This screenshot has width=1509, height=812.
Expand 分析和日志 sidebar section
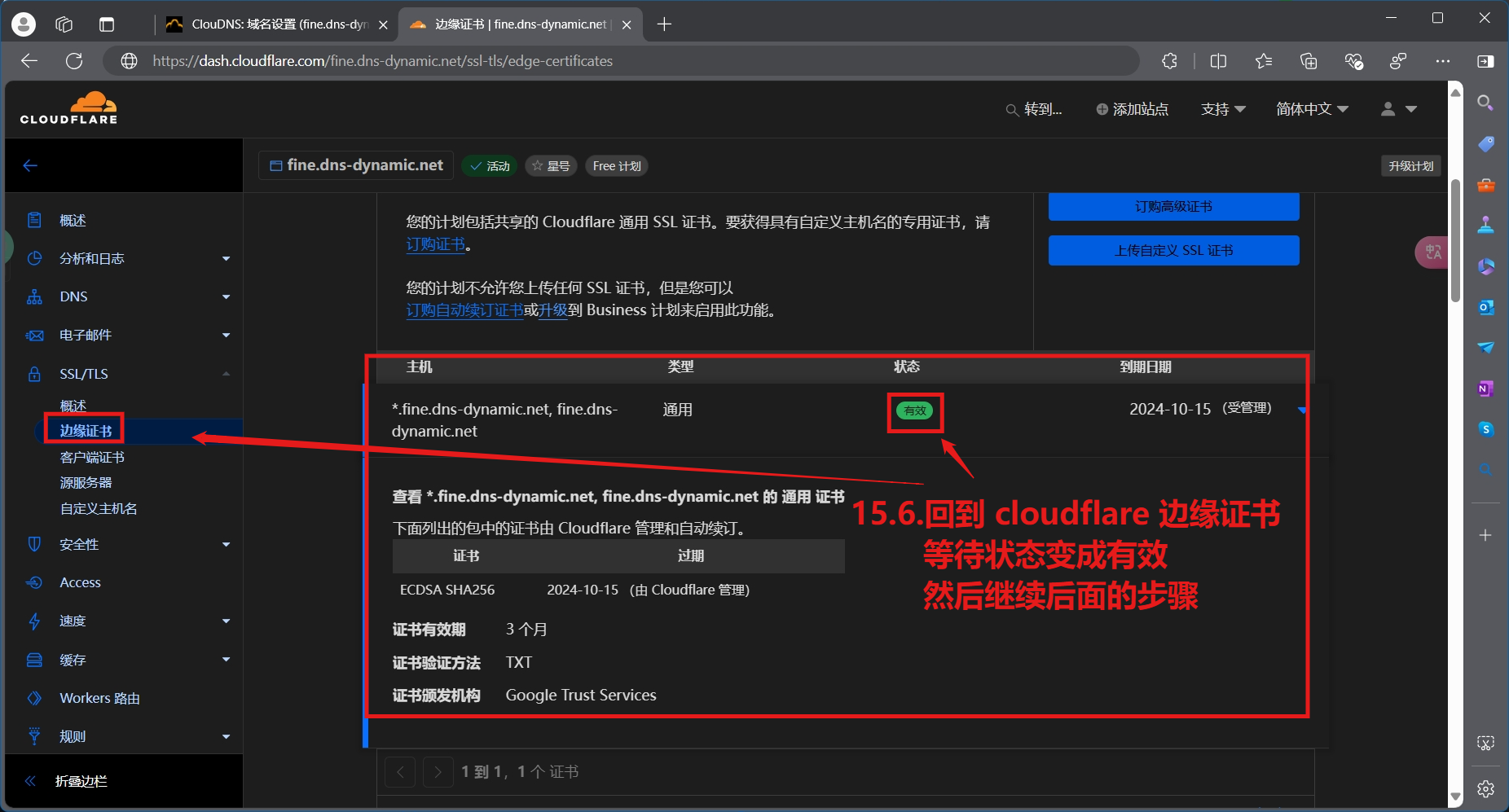226,259
